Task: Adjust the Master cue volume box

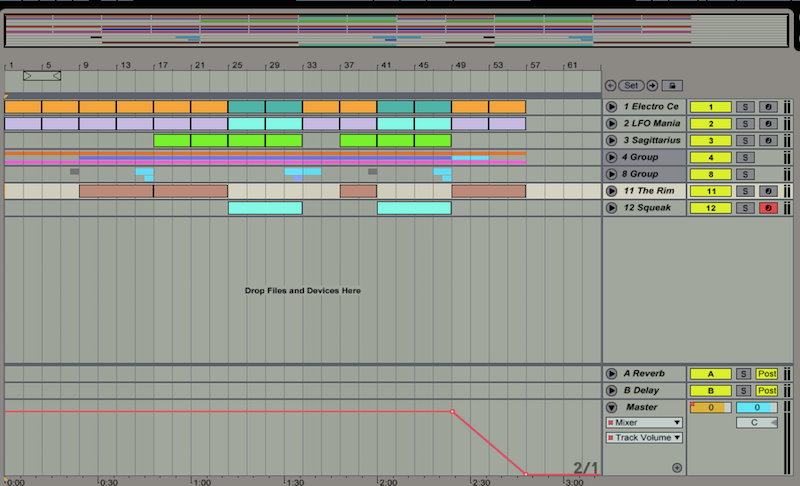Action: 757,407
